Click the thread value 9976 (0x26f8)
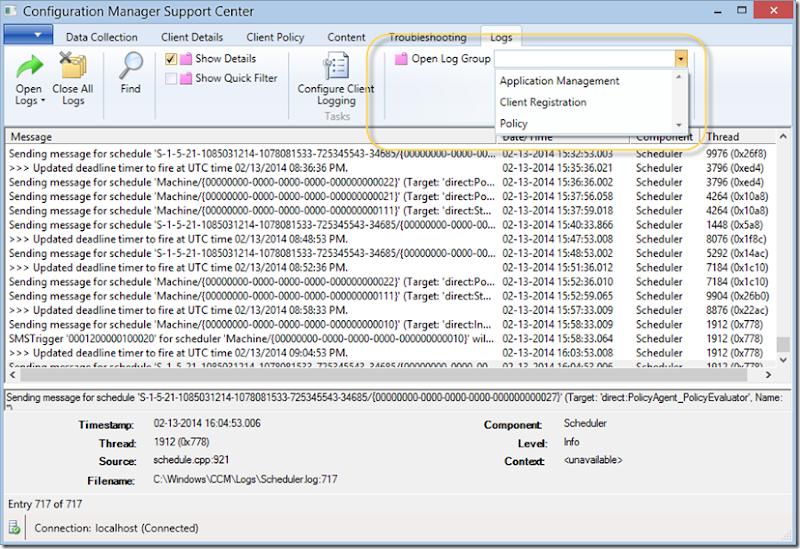Viewport: 800px width, 549px height. (x=736, y=154)
